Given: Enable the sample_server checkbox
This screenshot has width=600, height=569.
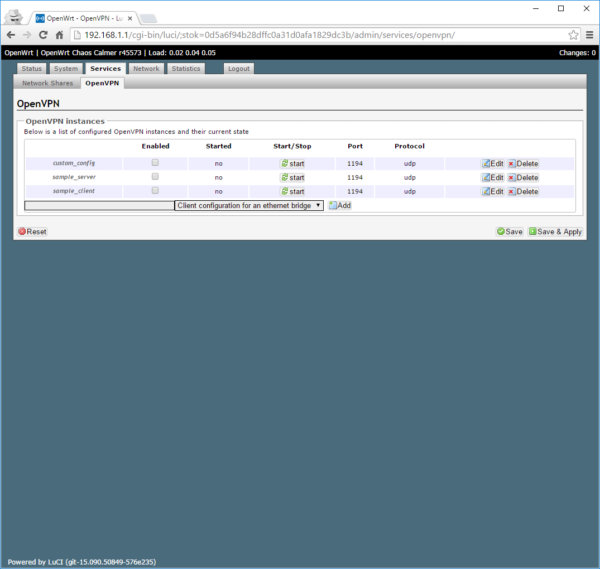Looking at the screenshot, I should pos(155,176).
